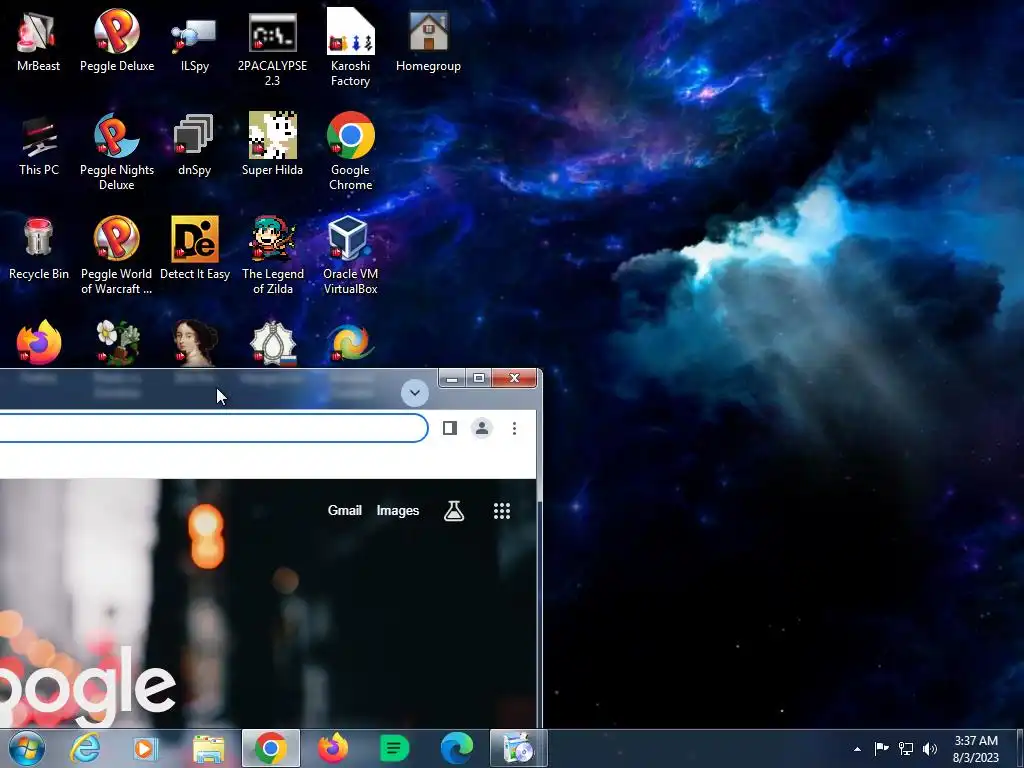Select the Firefox desktop shortcut
Viewport: 1024px width, 768px height.
pyautogui.click(x=39, y=342)
